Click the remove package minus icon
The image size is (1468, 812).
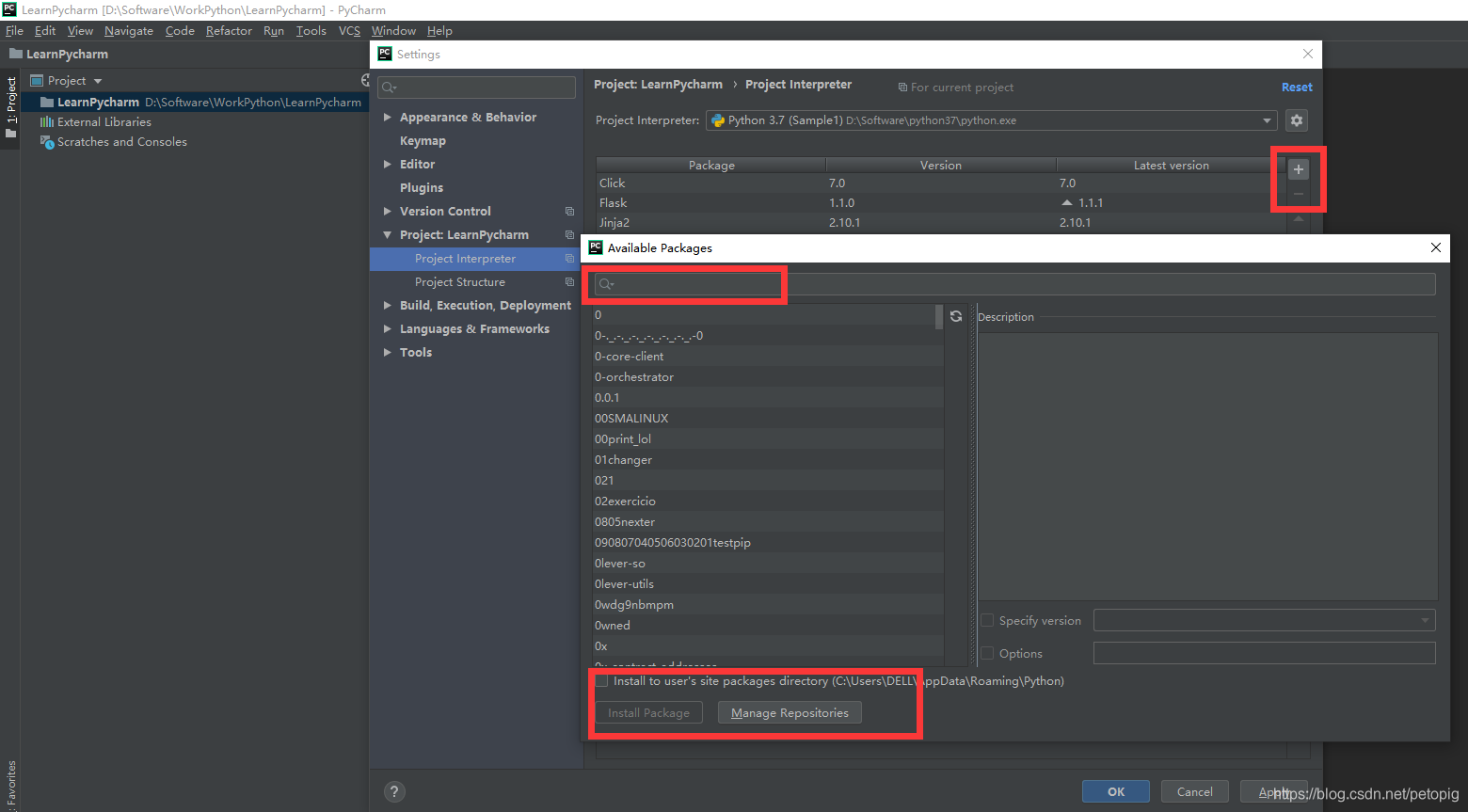(1299, 194)
